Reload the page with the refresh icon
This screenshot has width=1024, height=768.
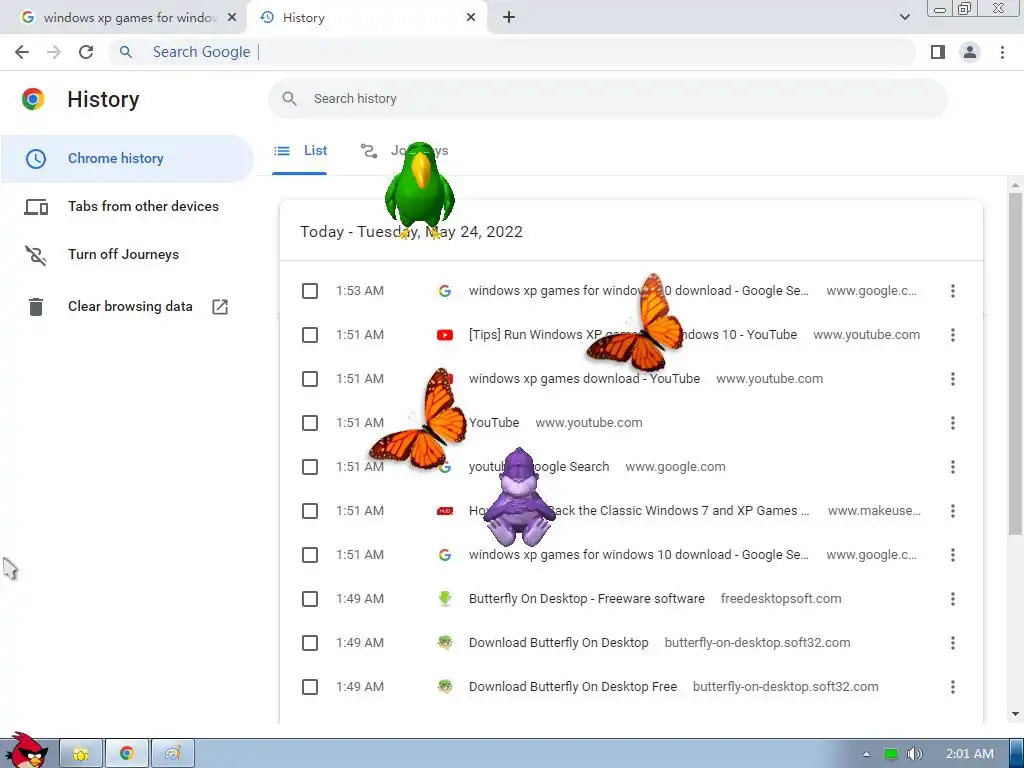pos(86,52)
